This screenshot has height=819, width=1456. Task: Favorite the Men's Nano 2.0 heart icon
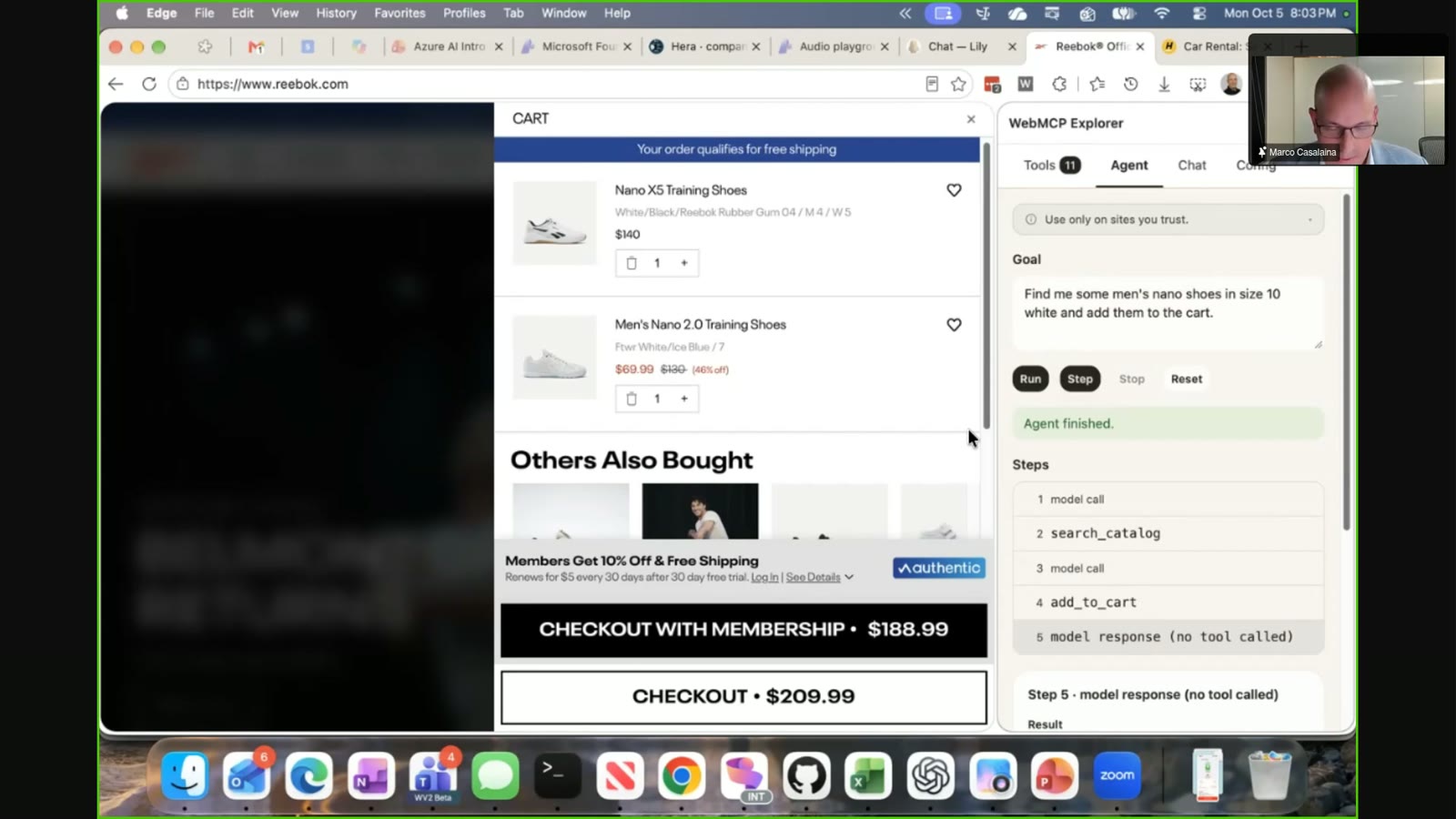point(954,325)
